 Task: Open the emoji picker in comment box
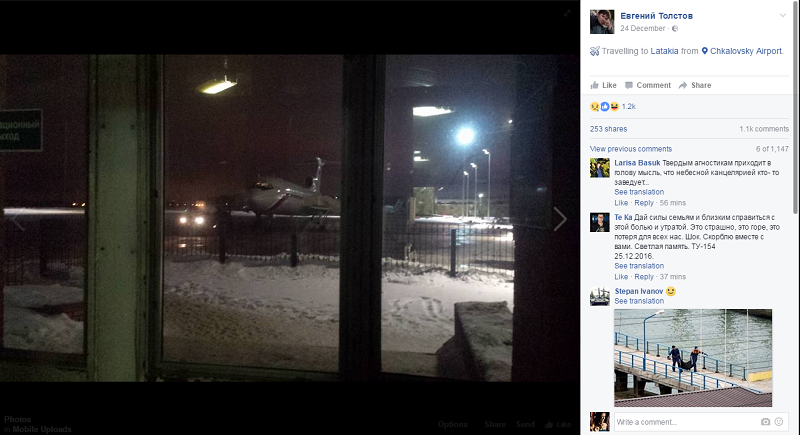click(779, 422)
